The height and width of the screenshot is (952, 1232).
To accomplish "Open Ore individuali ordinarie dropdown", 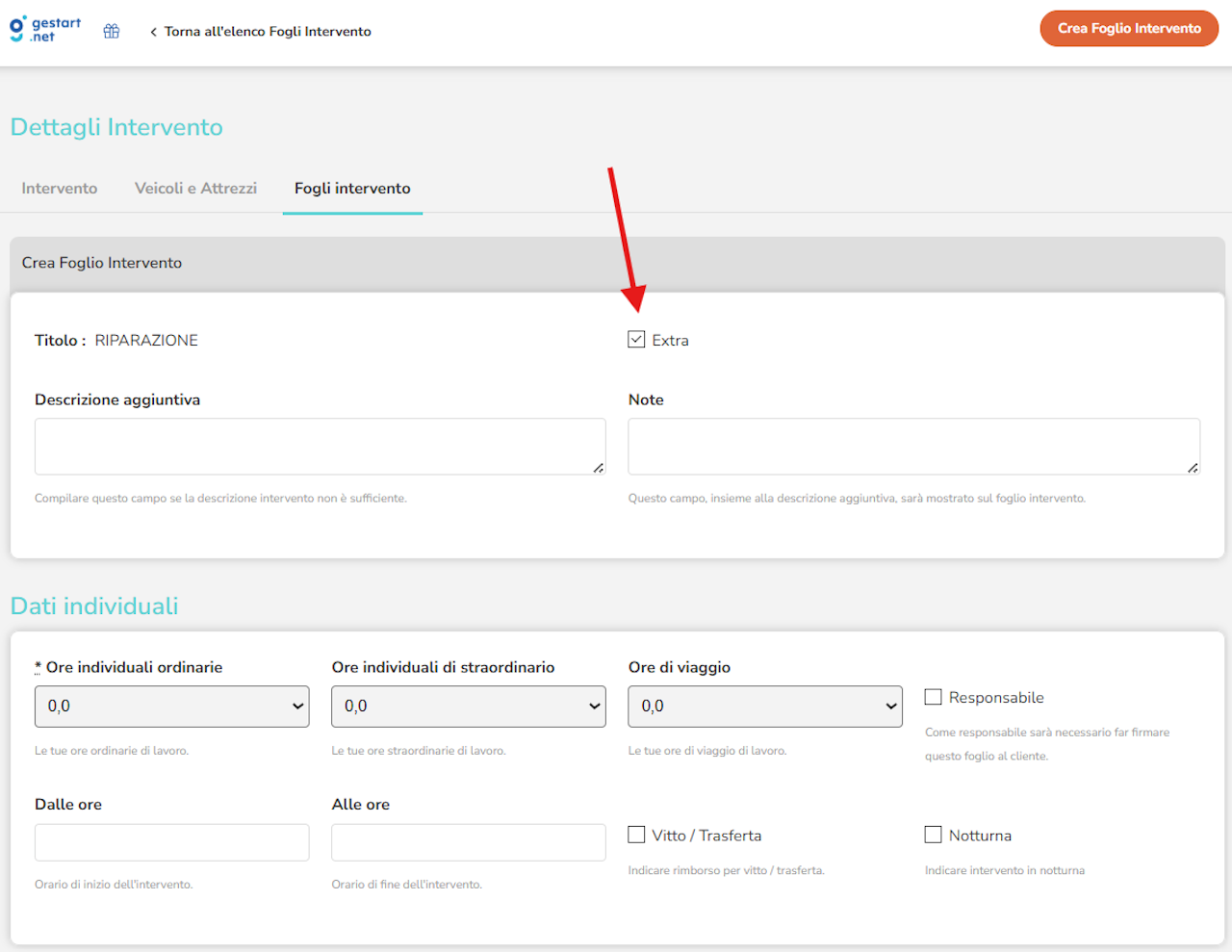I will [x=172, y=707].
